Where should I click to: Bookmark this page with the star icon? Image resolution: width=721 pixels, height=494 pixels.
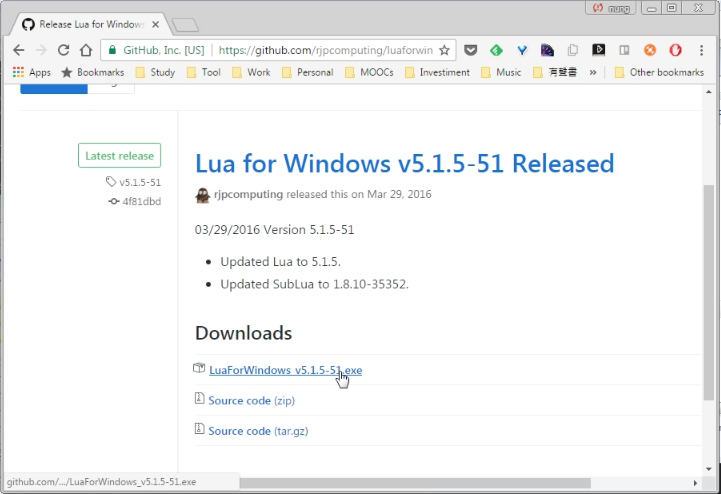[x=444, y=50]
